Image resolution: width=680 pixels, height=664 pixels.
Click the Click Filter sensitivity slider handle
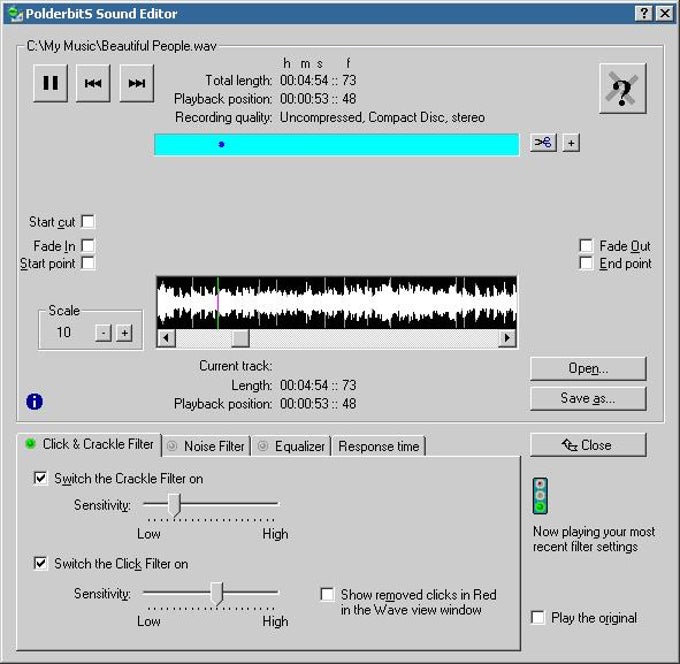(217, 594)
